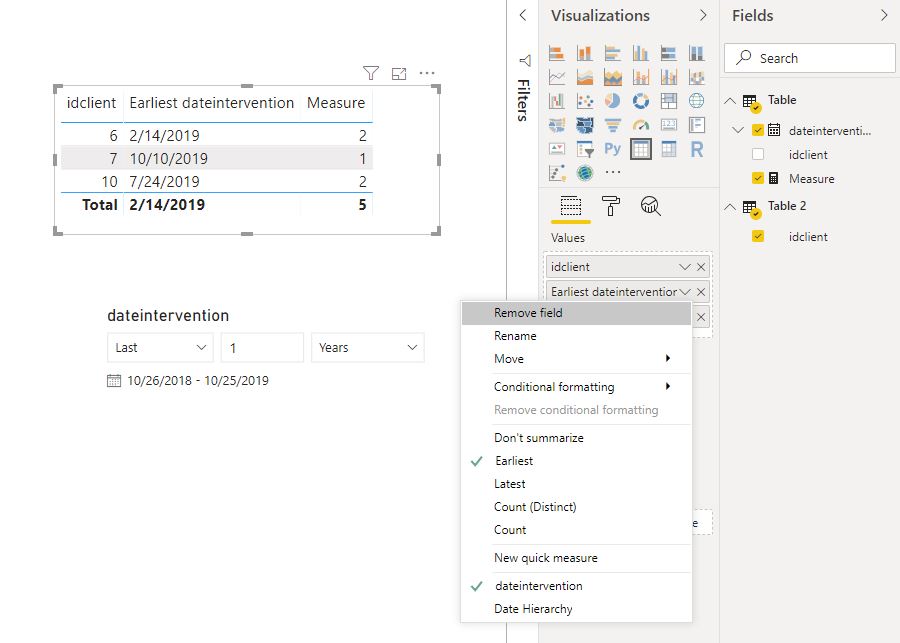Switch to the Format paint roller tab

[x=611, y=206]
